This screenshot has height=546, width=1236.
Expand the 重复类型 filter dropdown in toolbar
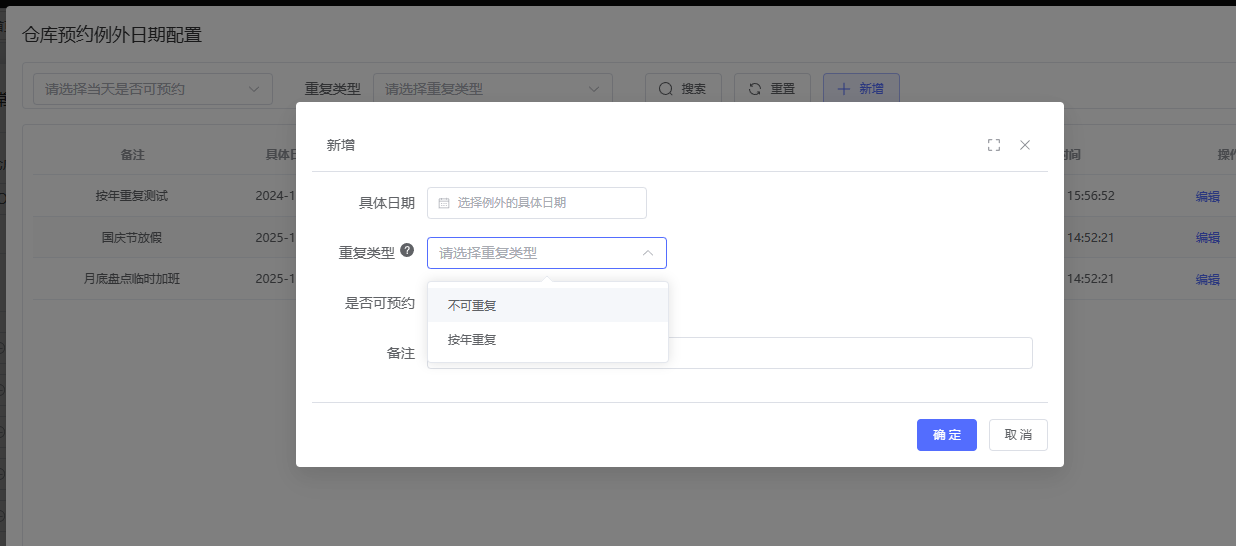click(x=492, y=89)
